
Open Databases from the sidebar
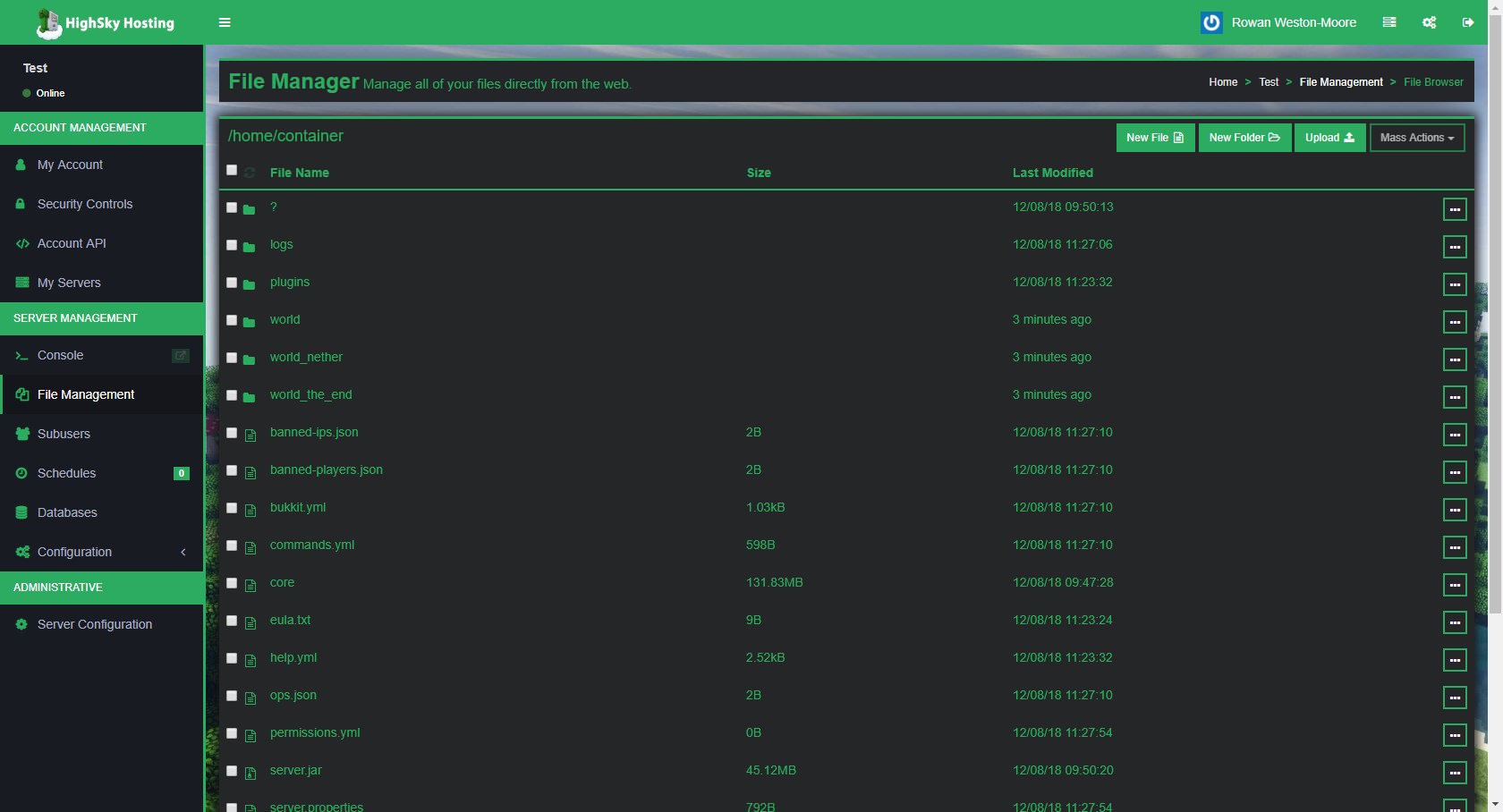(x=67, y=512)
